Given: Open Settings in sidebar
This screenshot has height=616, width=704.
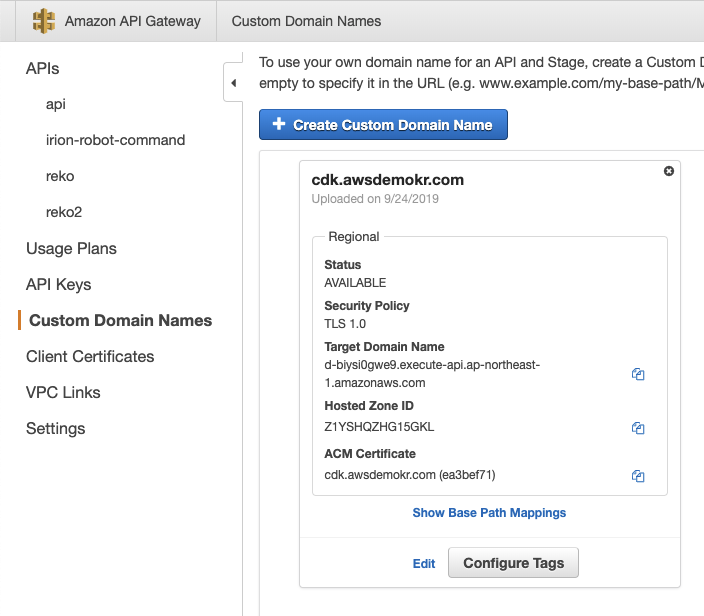Looking at the screenshot, I should coord(56,429).
